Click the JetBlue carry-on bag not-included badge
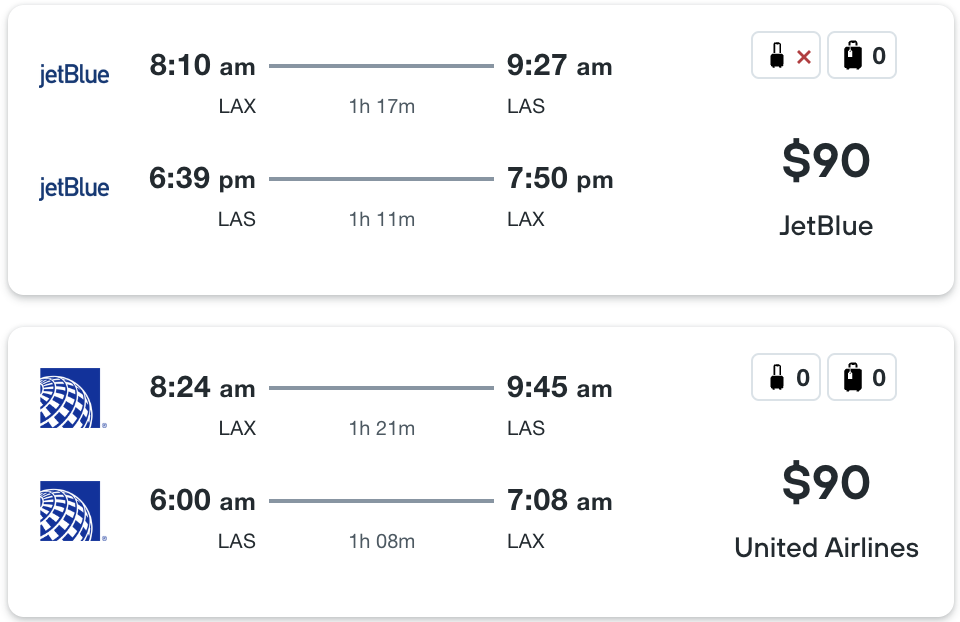Image resolution: width=960 pixels, height=622 pixels. coord(786,55)
